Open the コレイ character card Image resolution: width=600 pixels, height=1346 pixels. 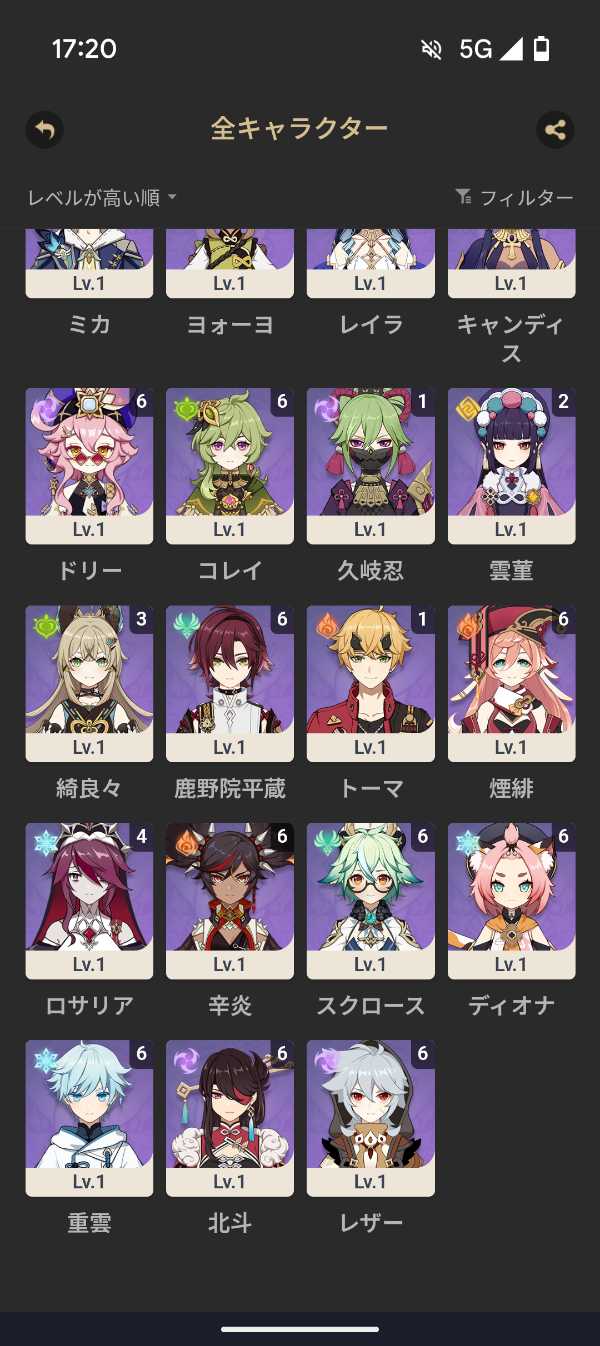[230, 466]
